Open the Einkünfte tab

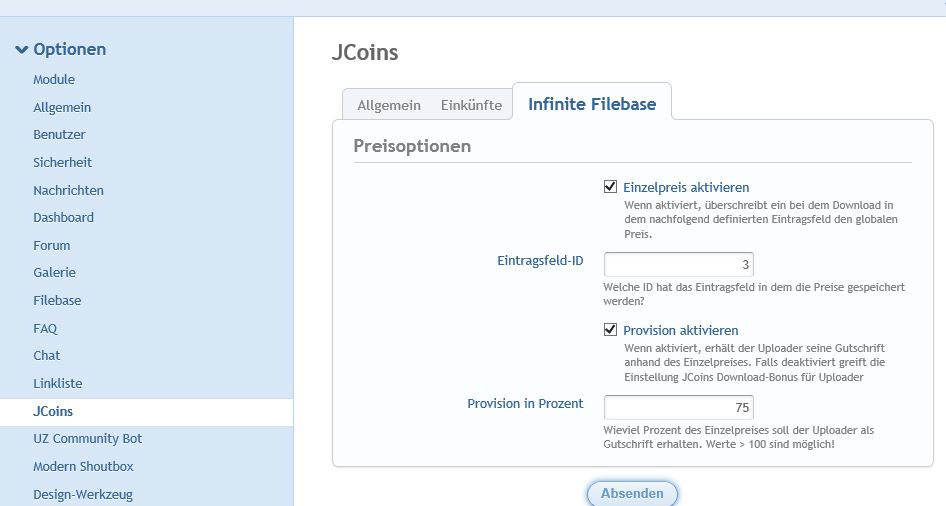click(x=471, y=105)
